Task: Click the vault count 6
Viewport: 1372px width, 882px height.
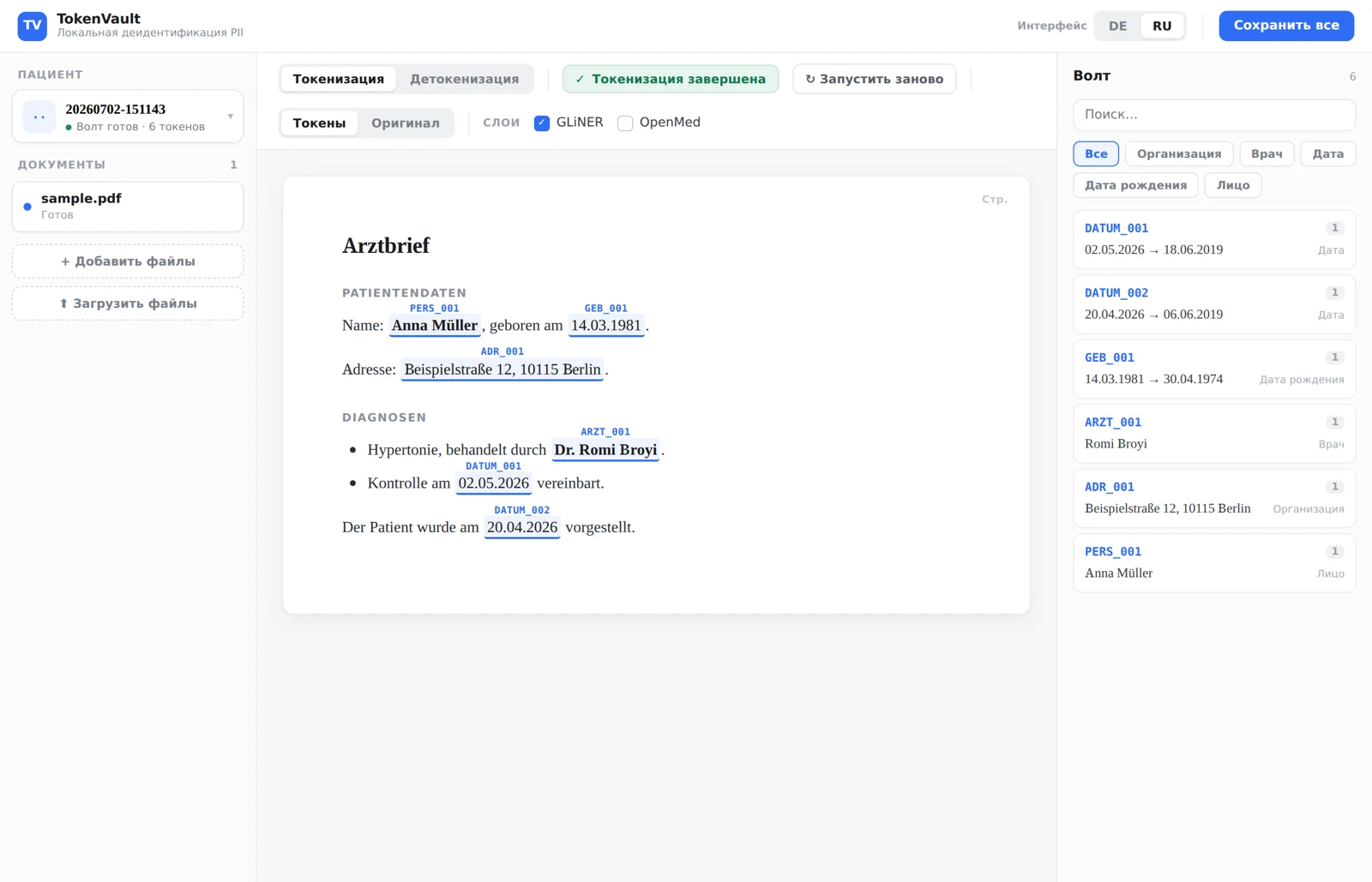Action: pyautogui.click(x=1352, y=76)
